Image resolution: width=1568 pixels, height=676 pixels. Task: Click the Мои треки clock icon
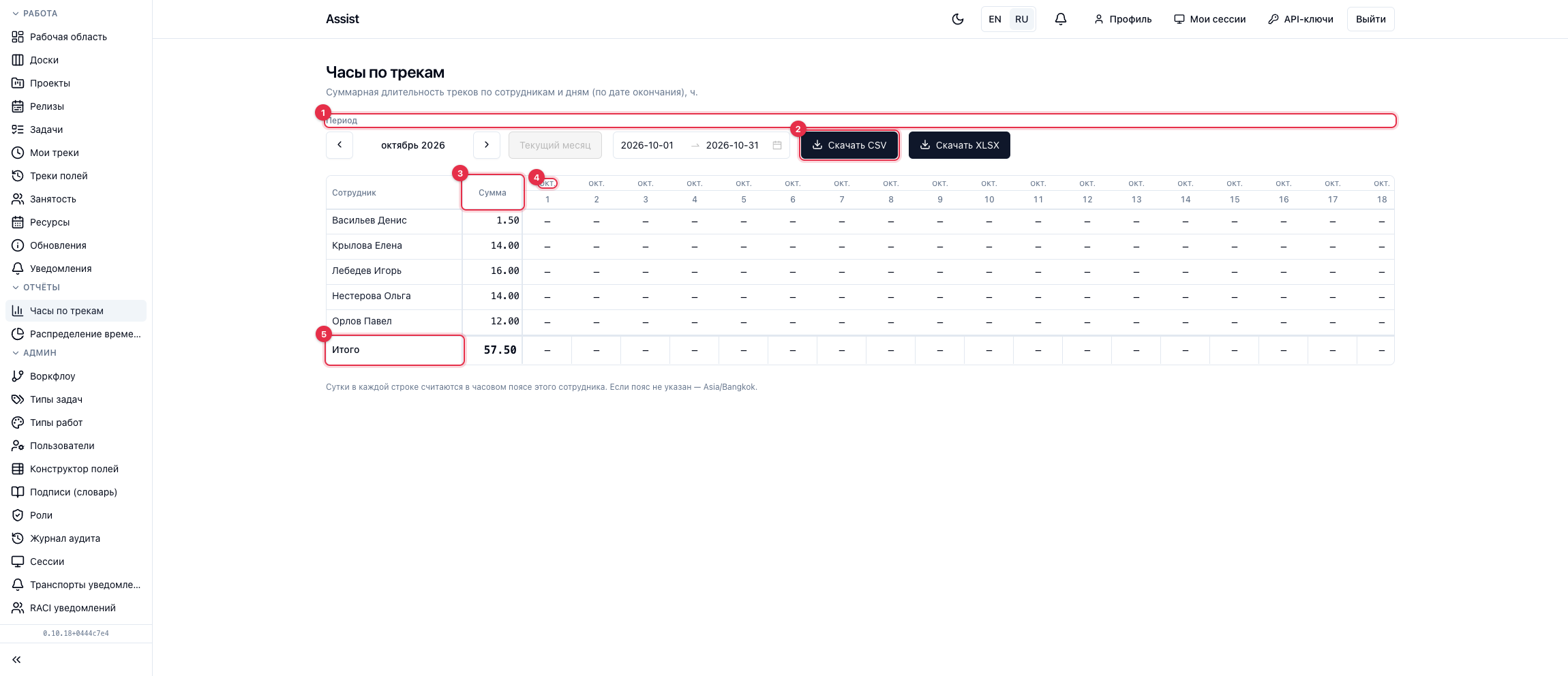(18, 153)
